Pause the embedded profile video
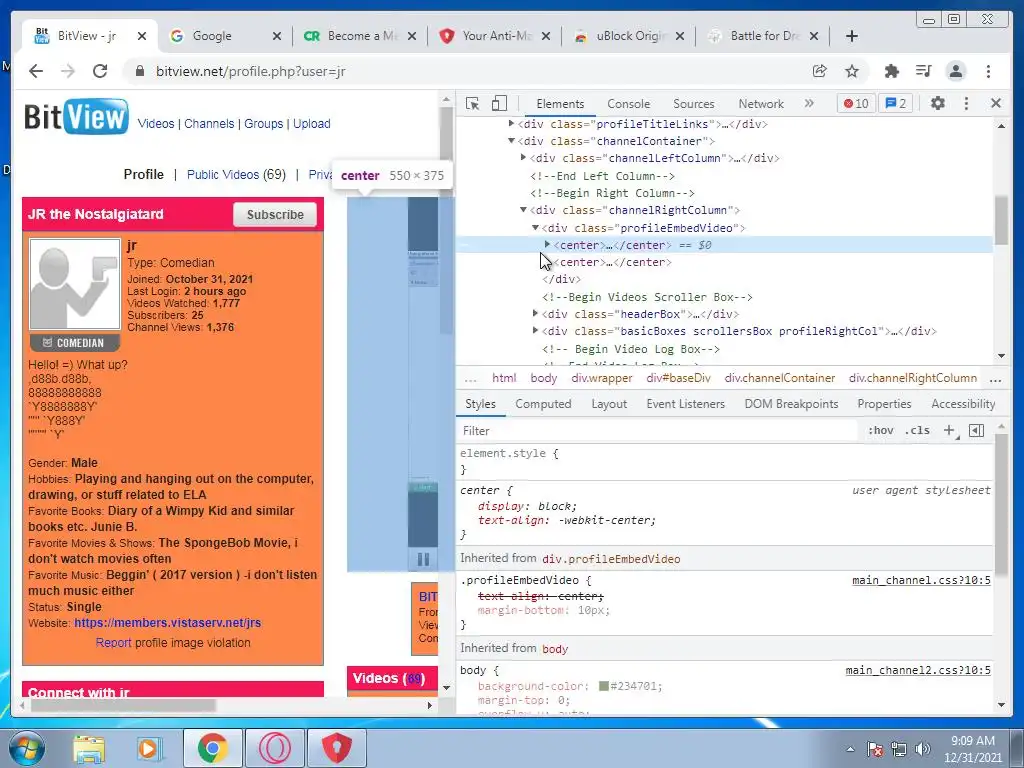Image resolution: width=1024 pixels, height=768 pixels. (423, 559)
